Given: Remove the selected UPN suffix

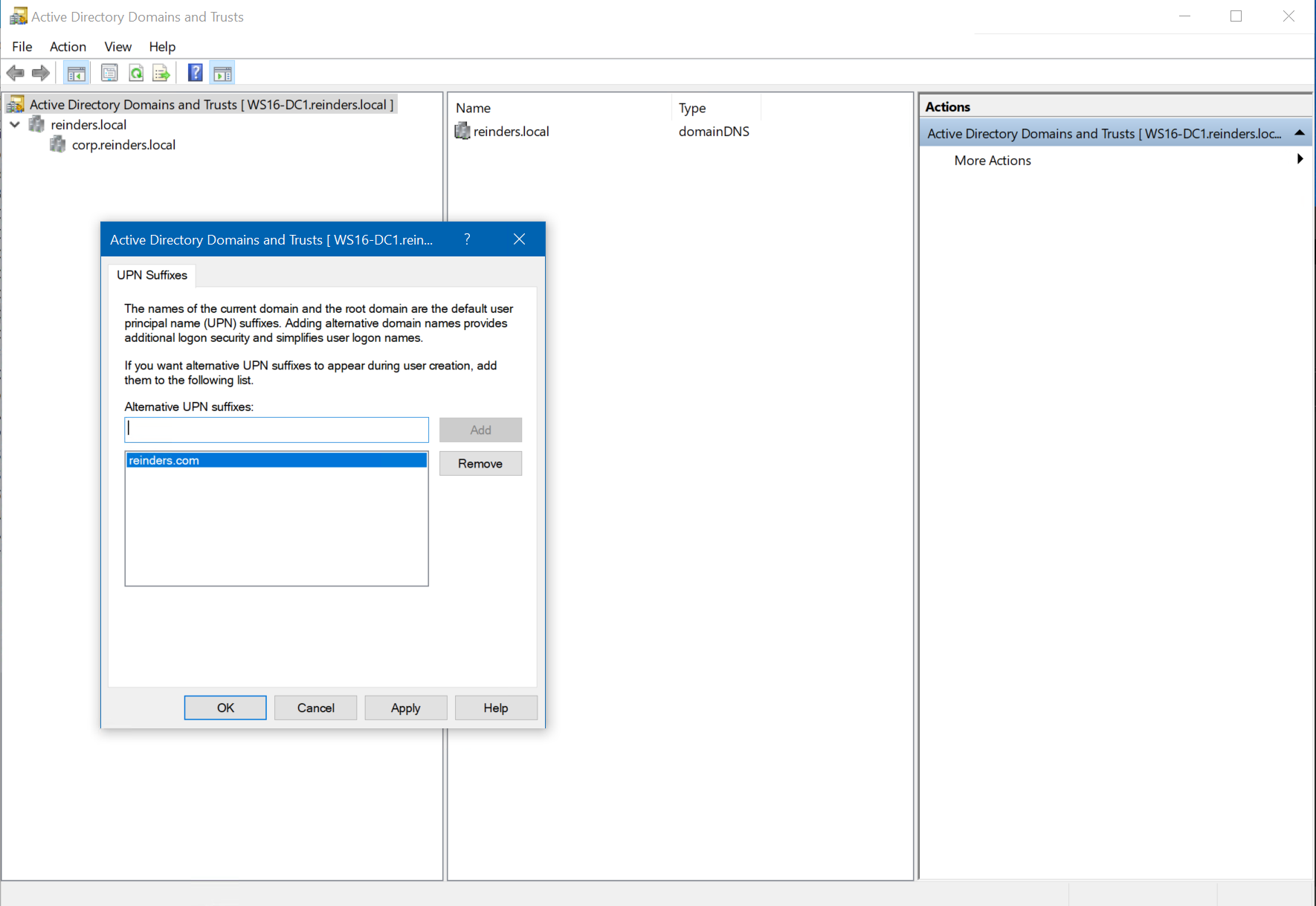Looking at the screenshot, I should coord(480,463).
